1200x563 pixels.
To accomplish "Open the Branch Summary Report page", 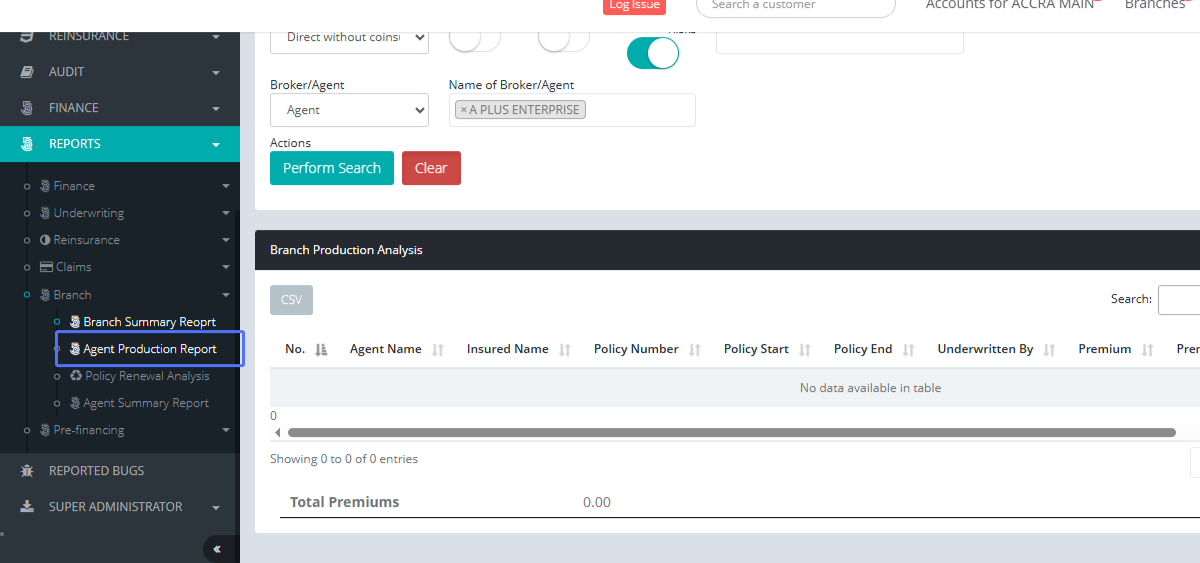I will pos(149,322).
